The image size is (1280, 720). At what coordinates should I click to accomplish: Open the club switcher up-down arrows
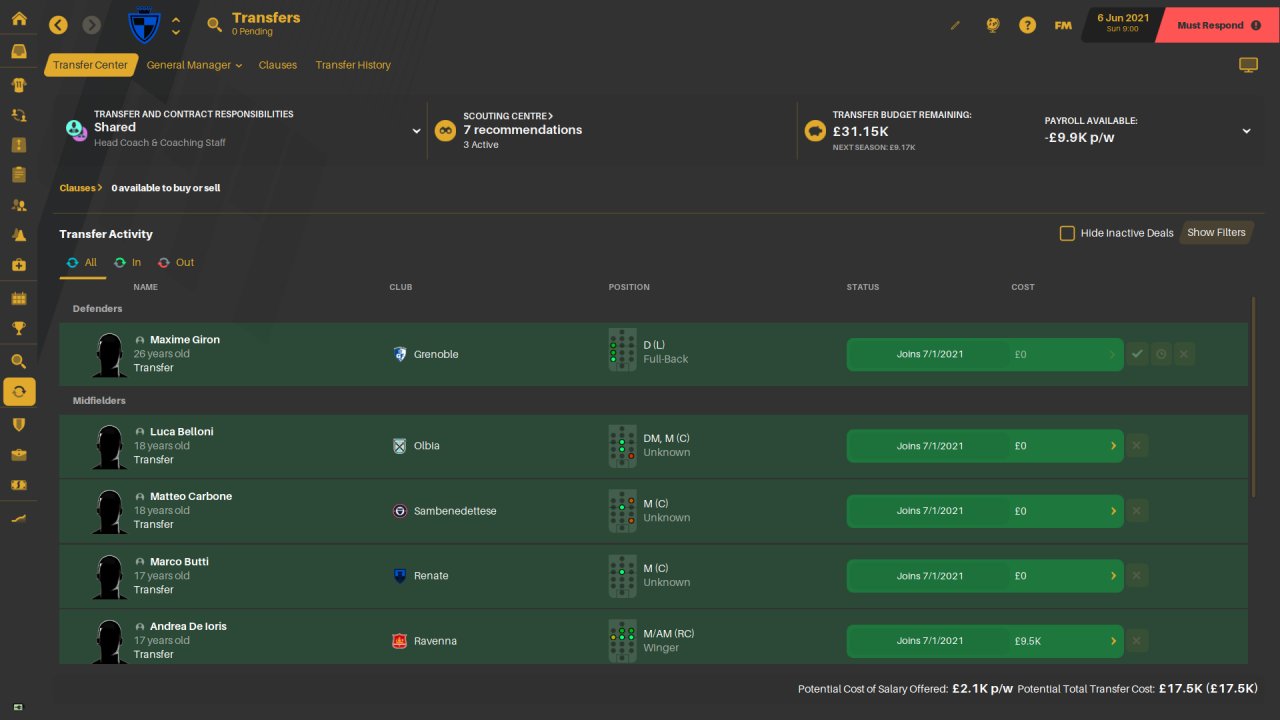pos(176,25)
